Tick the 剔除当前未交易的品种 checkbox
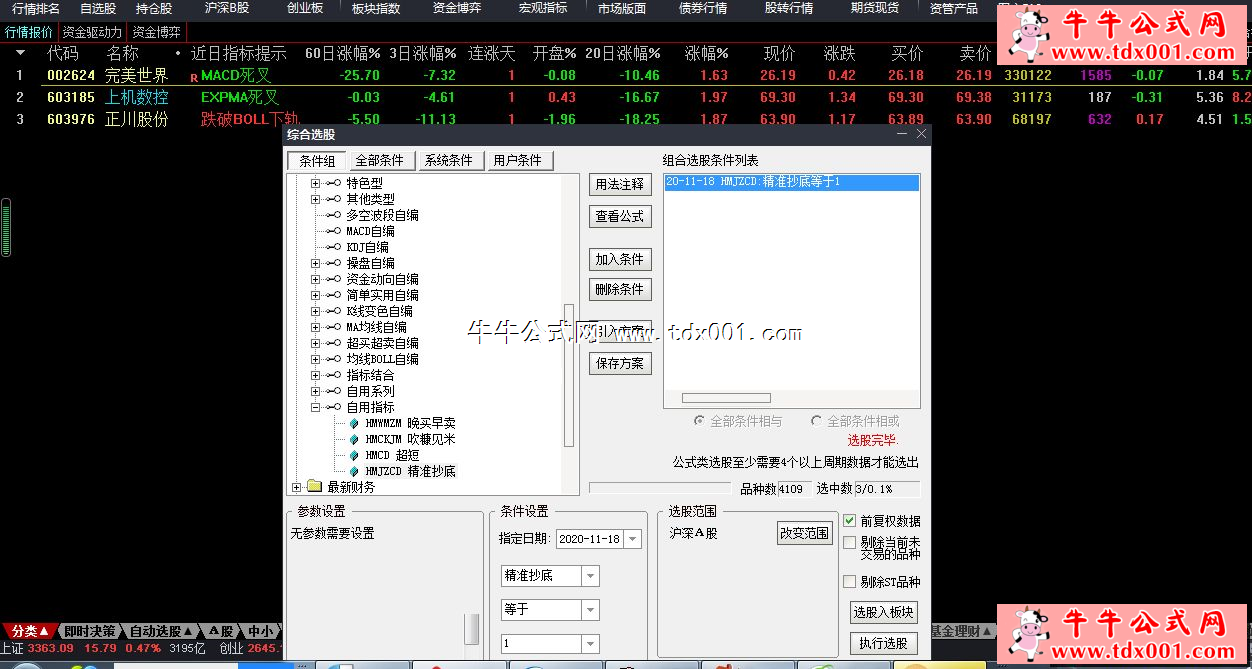1252x669 pixels. click(849, 543)
